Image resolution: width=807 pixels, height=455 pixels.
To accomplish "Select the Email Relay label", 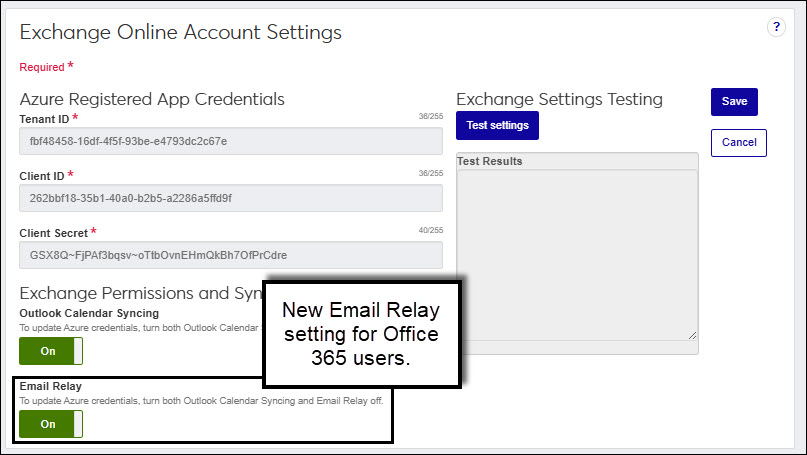I will tap(50, 386).
